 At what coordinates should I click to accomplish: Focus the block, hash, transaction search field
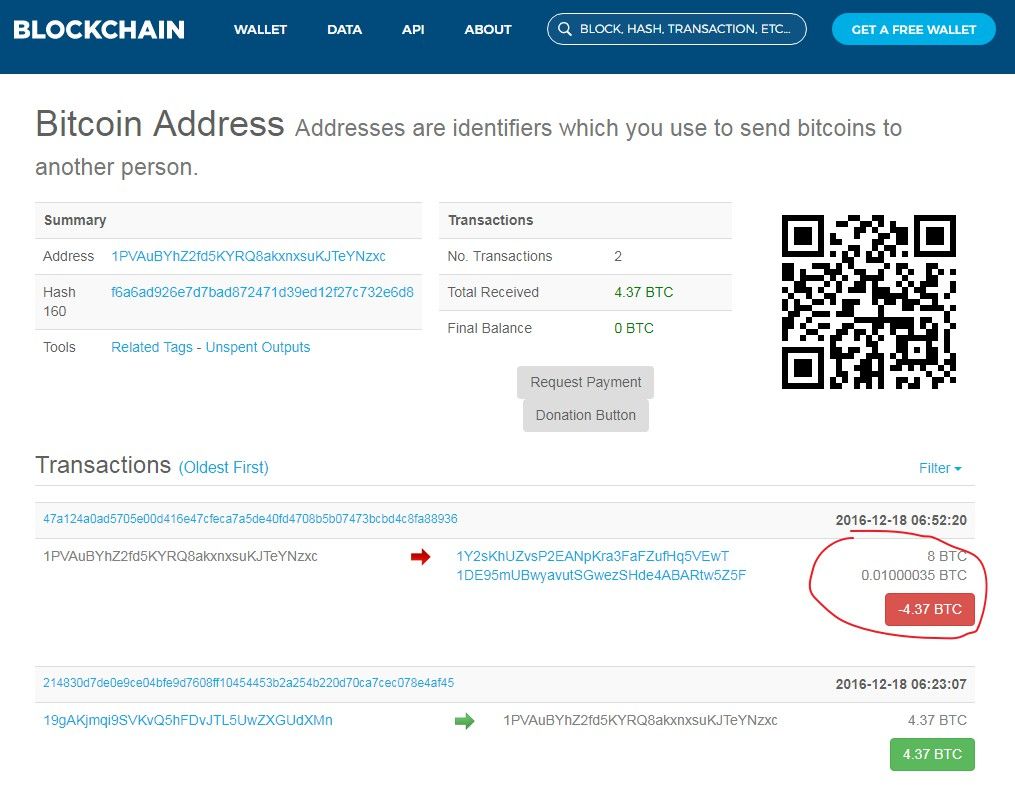676,29
